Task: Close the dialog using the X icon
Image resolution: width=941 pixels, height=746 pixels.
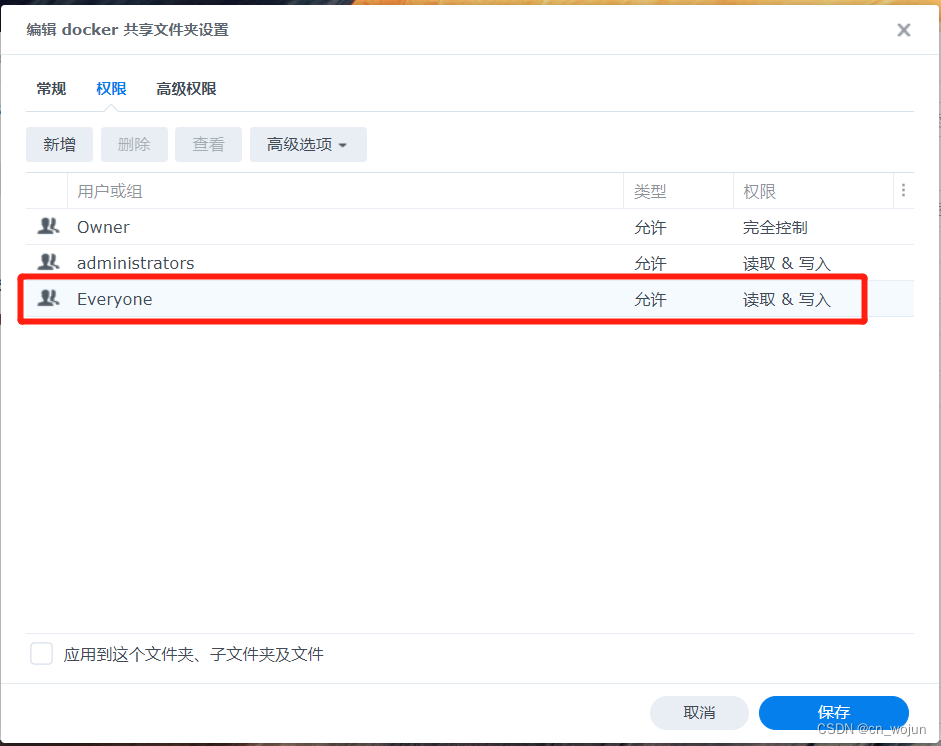Action: (903, 29)
